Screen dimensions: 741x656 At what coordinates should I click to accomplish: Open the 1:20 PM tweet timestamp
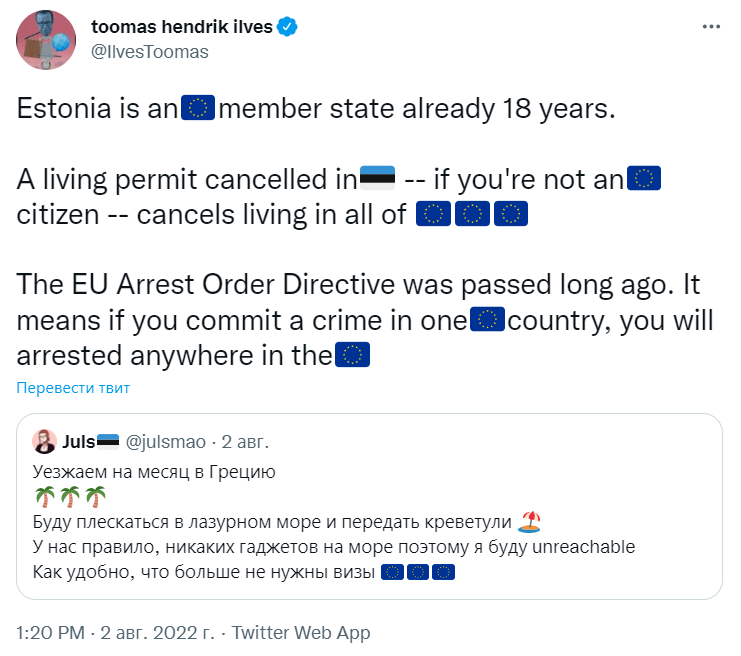pos(50,632)
